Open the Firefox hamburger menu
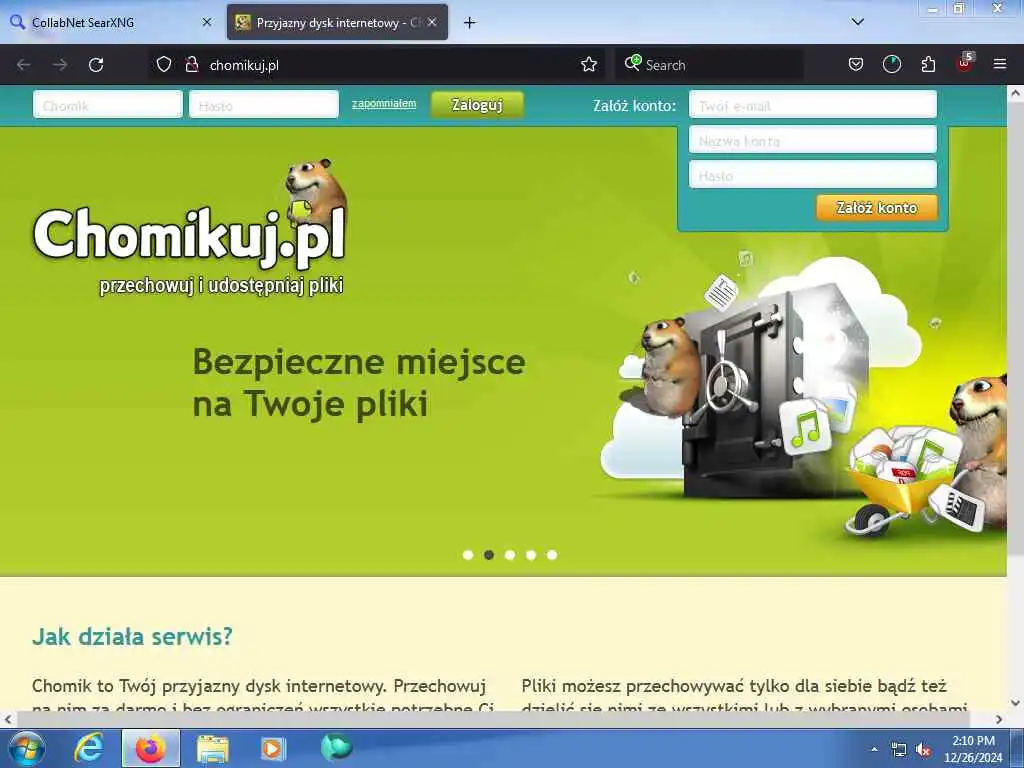 [999, 65]
